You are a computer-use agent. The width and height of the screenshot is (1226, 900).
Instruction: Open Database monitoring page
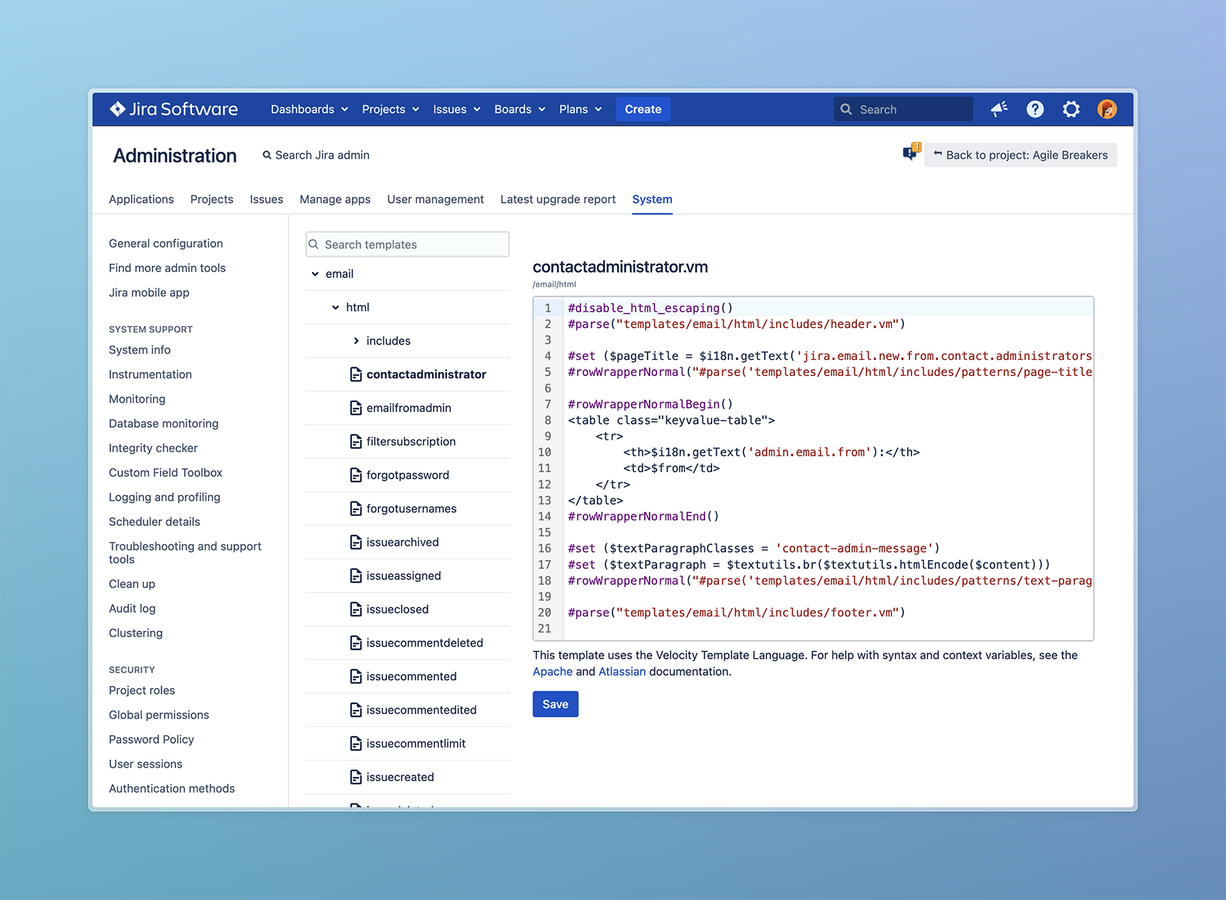[x=164, y=424]
